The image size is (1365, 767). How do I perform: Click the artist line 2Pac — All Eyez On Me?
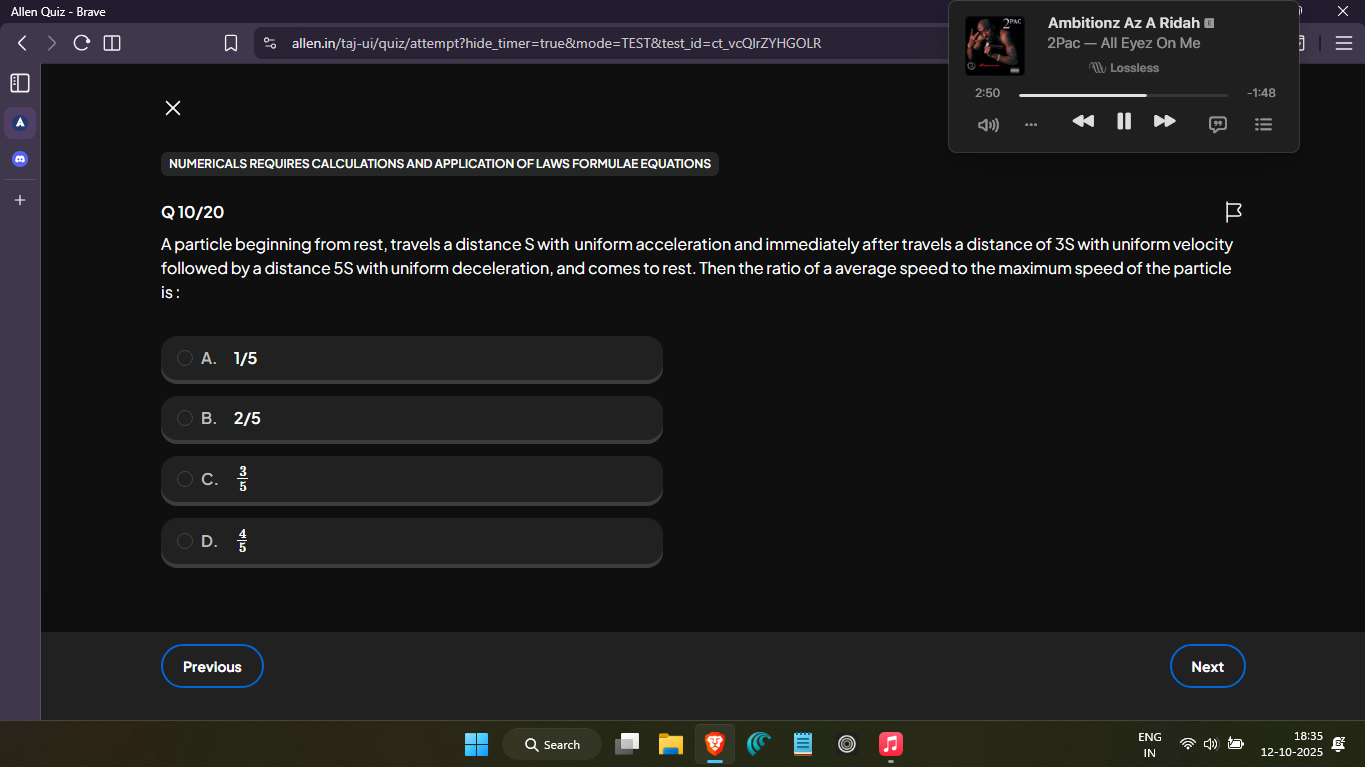(x=1124, y=43)
